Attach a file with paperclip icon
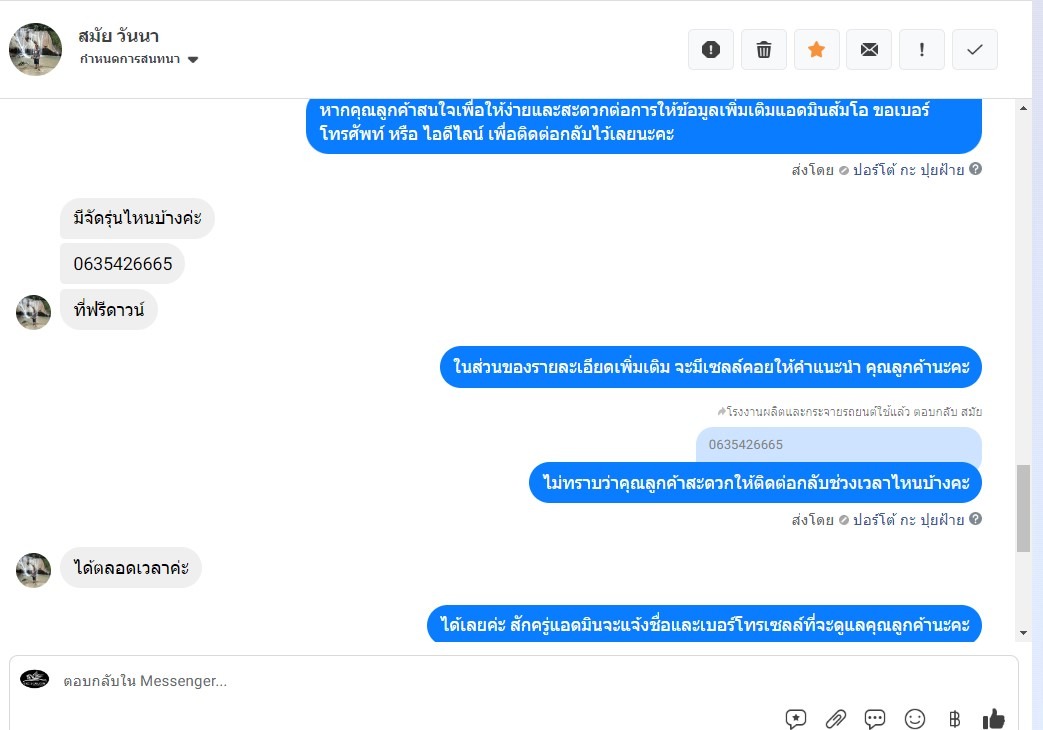1043x730 pixels. (x=835, y=719)
